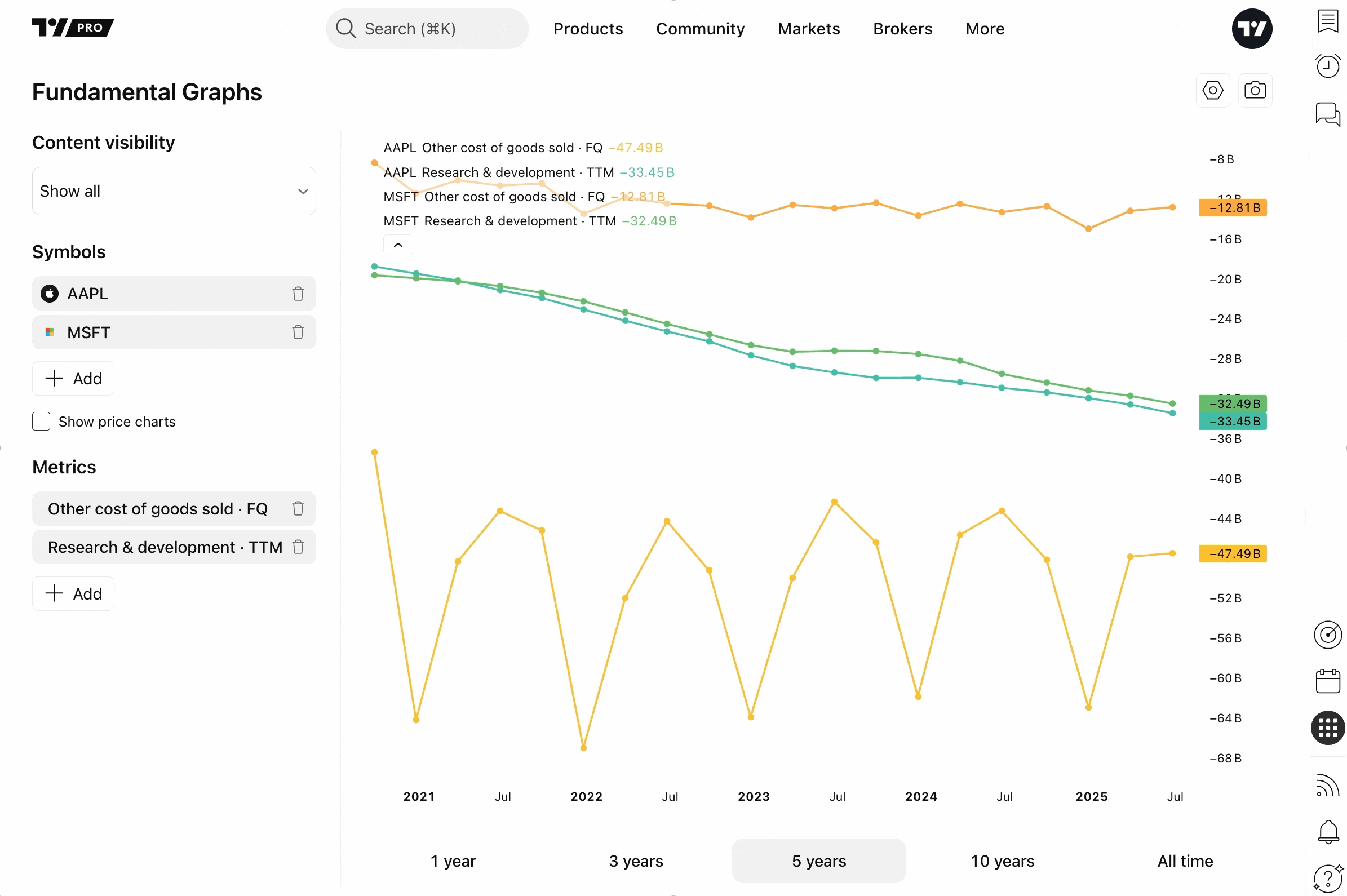1347x896 pixels.
Task: Delete the MSFT symbol with its trash icon
Action: [x=298, y=332]
